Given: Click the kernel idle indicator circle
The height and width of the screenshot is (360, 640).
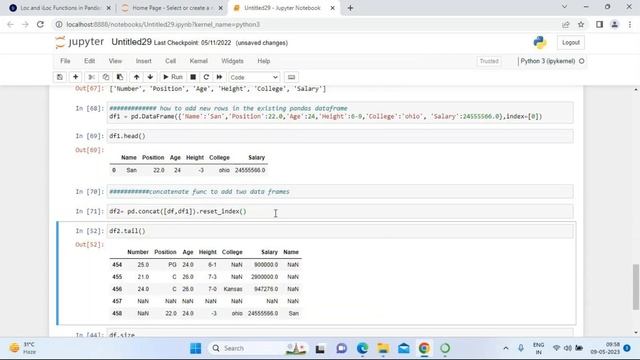Looking at the screenshot, I should (582, 61).
